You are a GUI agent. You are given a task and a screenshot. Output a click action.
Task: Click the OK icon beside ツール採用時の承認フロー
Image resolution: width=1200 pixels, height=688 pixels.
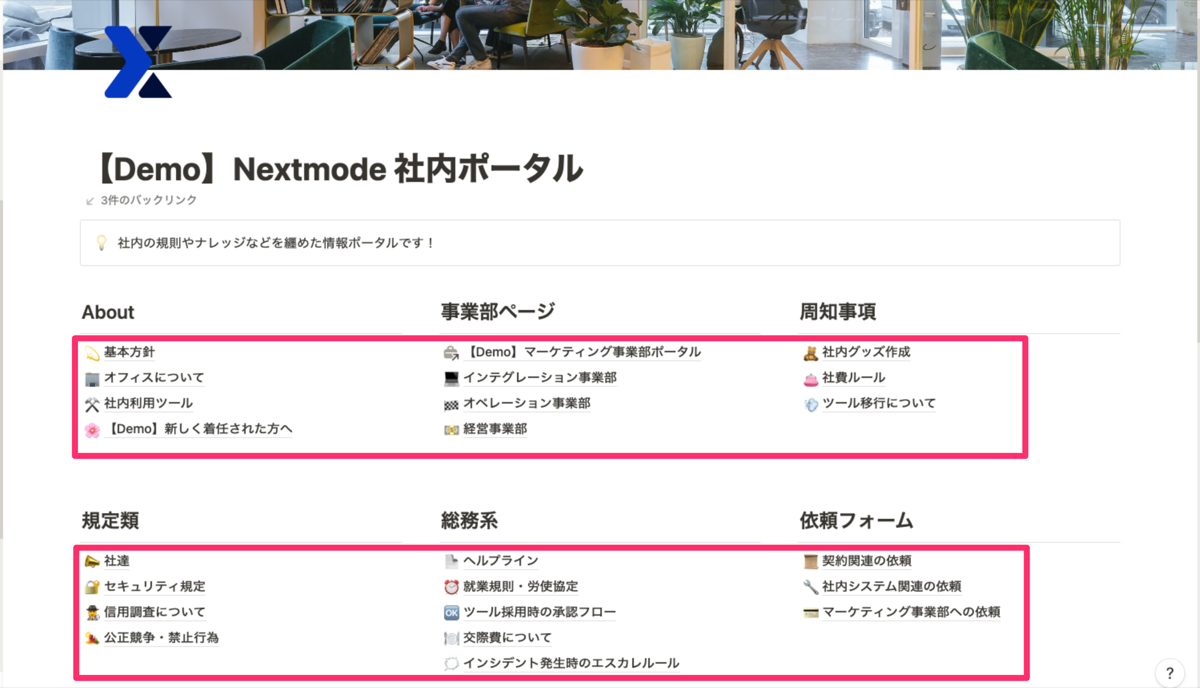[x=452, y=611]
